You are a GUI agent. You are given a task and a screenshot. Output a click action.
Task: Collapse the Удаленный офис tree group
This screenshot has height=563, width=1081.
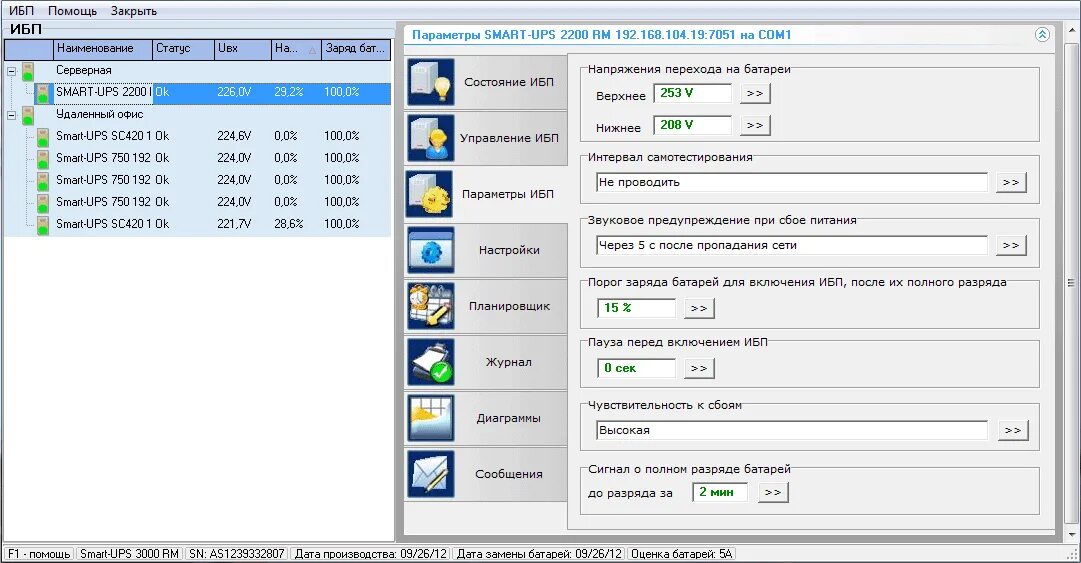pyautogui.click(x=11, y=115)
